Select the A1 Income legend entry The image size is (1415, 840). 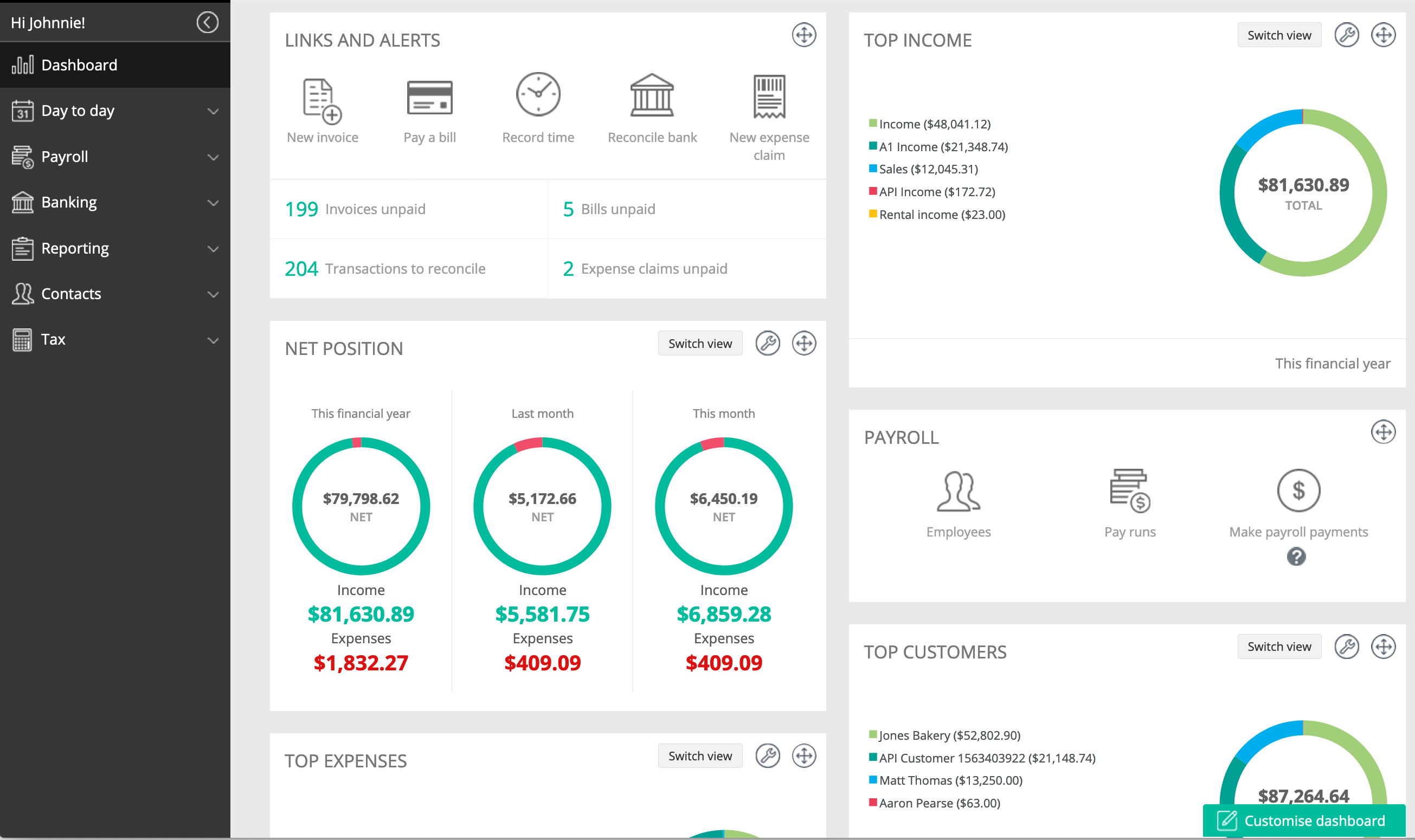(x=938, y=147)
